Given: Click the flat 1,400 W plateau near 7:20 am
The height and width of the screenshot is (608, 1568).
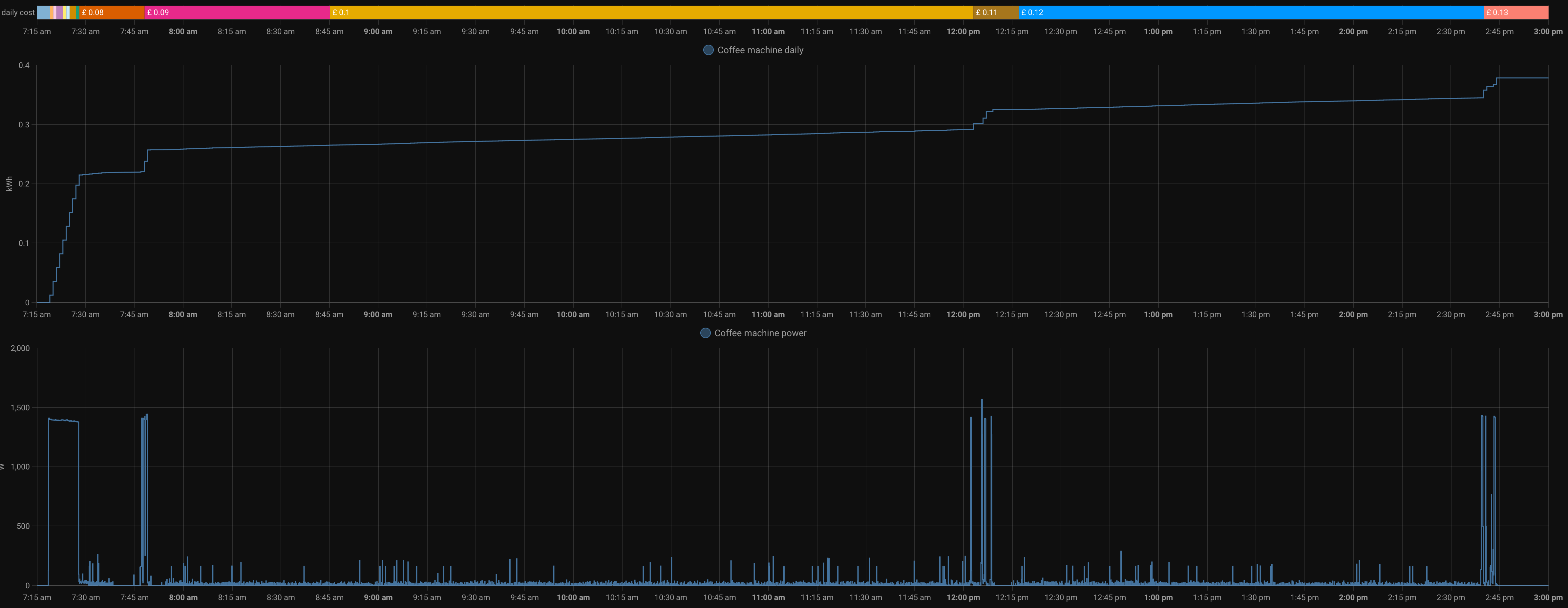Looking at the screenshot, I should coord(63,420).
